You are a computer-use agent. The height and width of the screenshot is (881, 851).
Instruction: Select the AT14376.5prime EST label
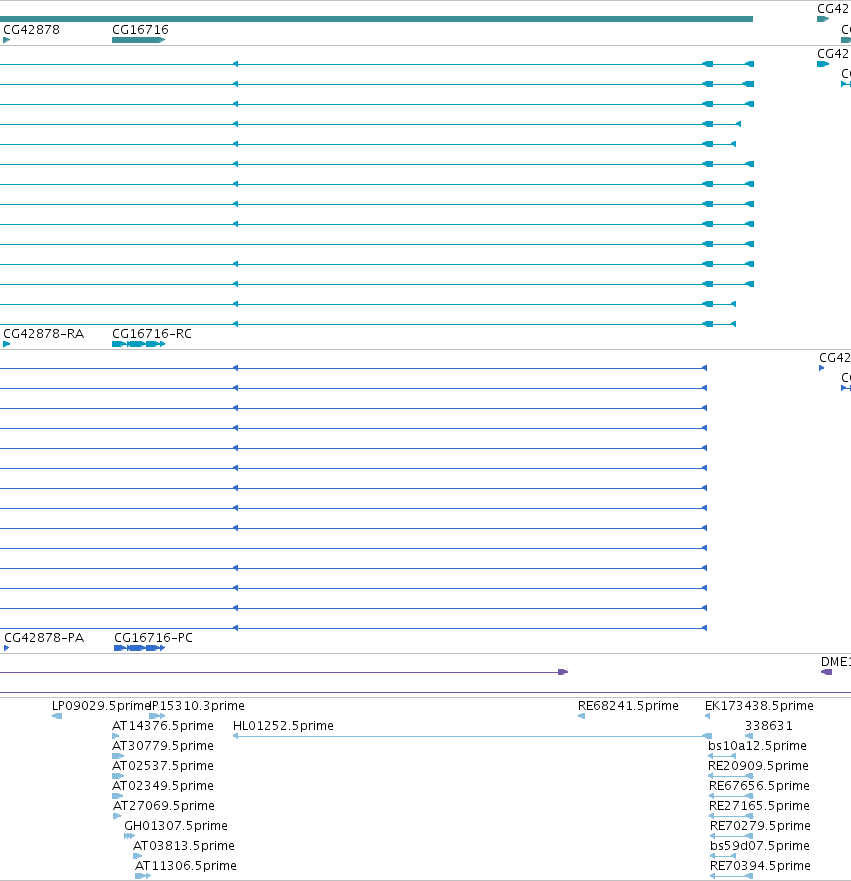tap(163, 726)
